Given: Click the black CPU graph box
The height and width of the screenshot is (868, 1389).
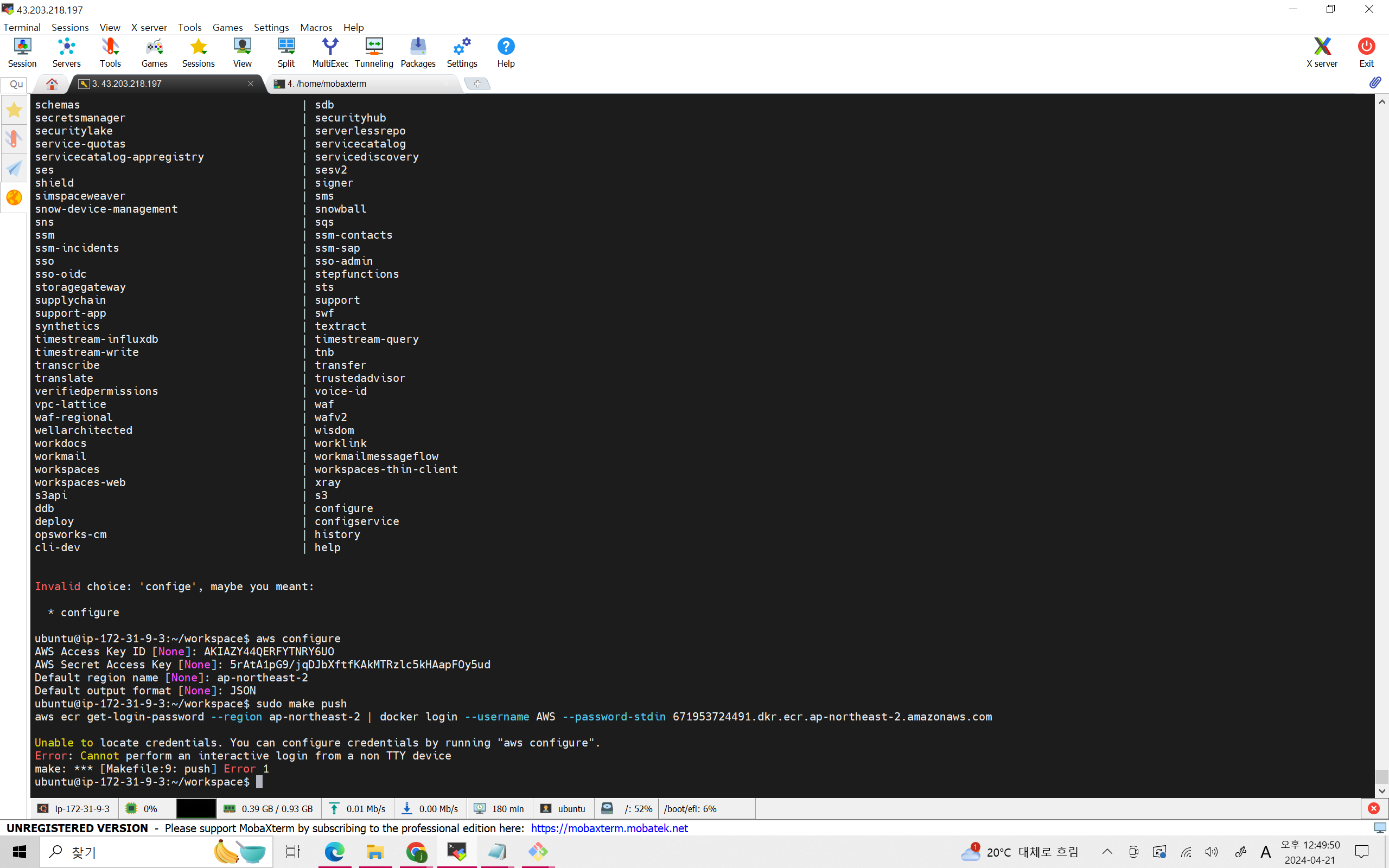Looking at the screenshot, I should click(x=196, y=808).
